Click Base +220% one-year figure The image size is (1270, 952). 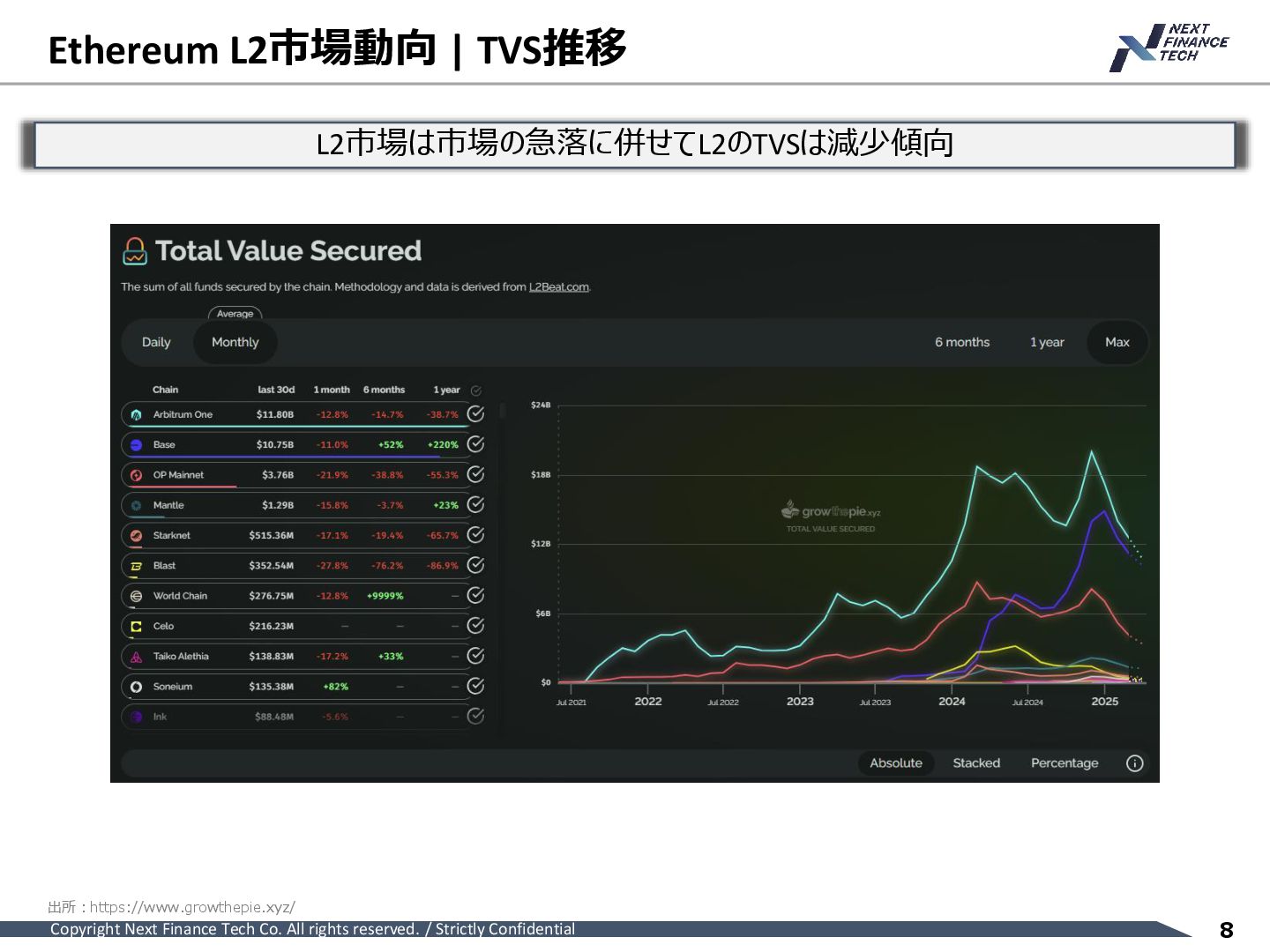click(443, 445)
